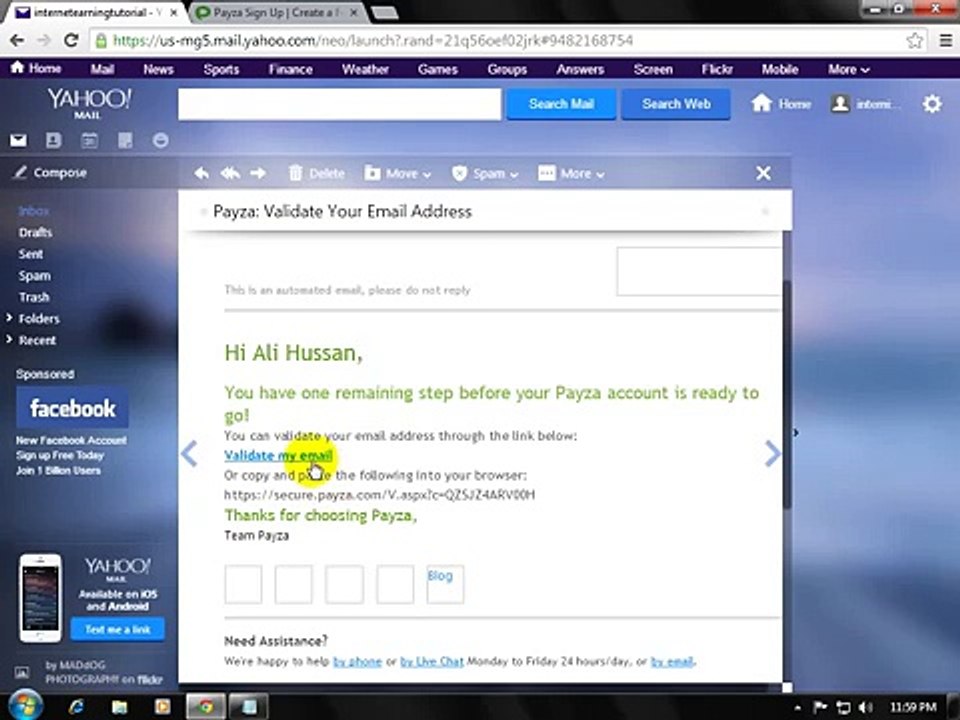Screen dimensions: 960x720
Task: Open the Trash folder
Action: pos(34,297)
